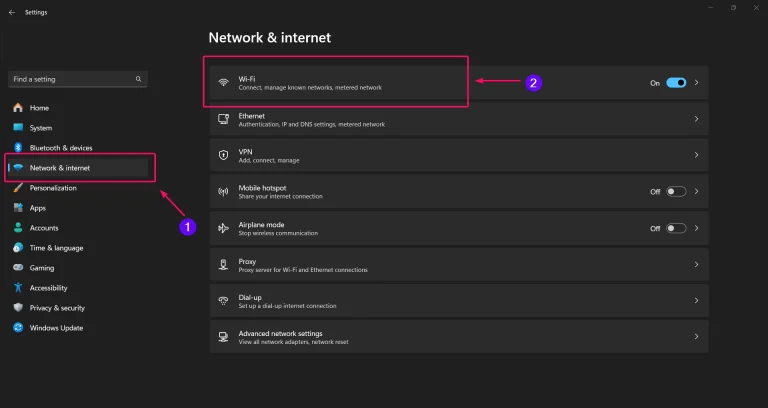This screenshot has height=408, width=768.
Task: Click the Personalization brush icon
Action: click(x=18, y=188)
